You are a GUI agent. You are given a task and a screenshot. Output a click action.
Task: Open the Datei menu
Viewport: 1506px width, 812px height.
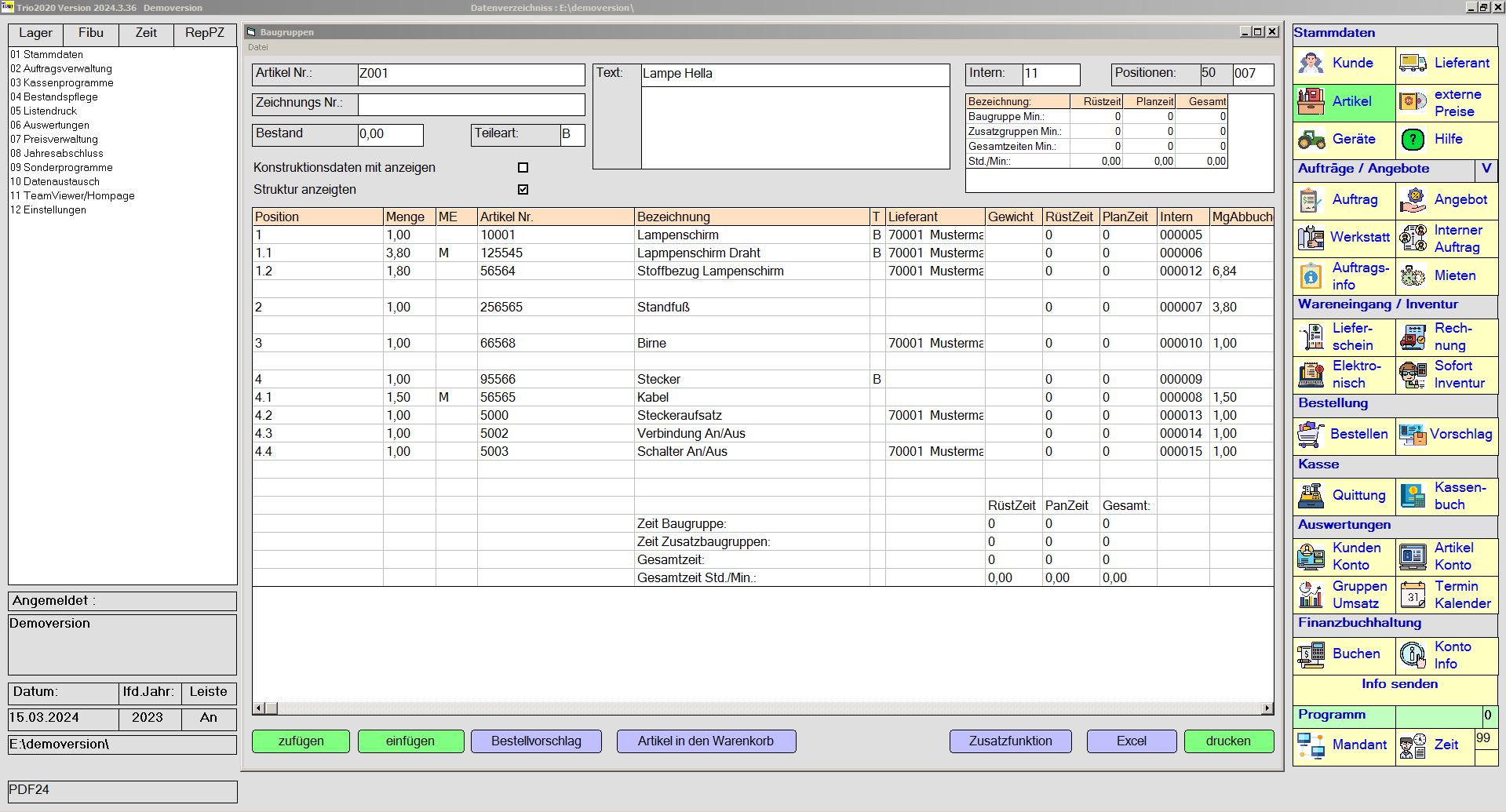point(258,48)
